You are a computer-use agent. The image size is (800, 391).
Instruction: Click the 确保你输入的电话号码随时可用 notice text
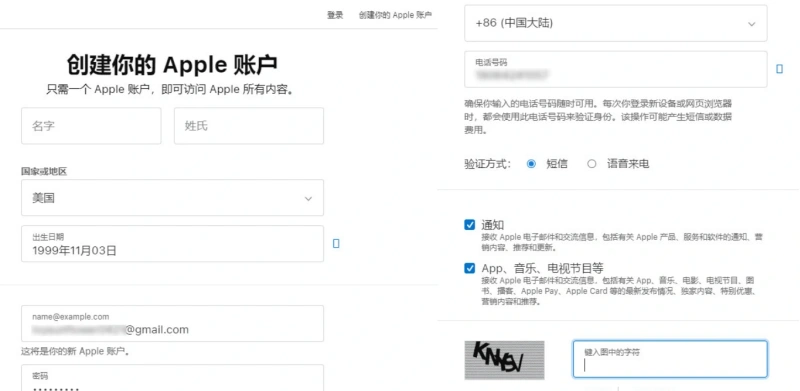click(x=598, y=117)
